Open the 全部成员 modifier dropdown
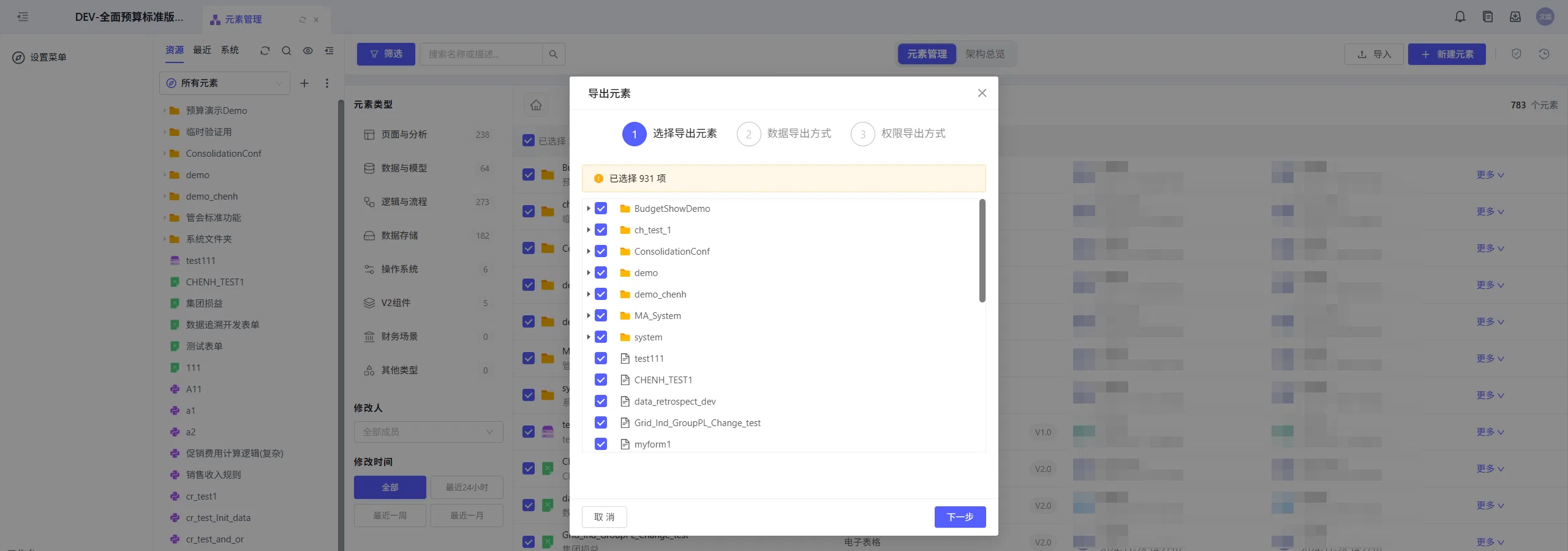The width and height of the screenshot is (1568, 551). (x=428, y=432)
